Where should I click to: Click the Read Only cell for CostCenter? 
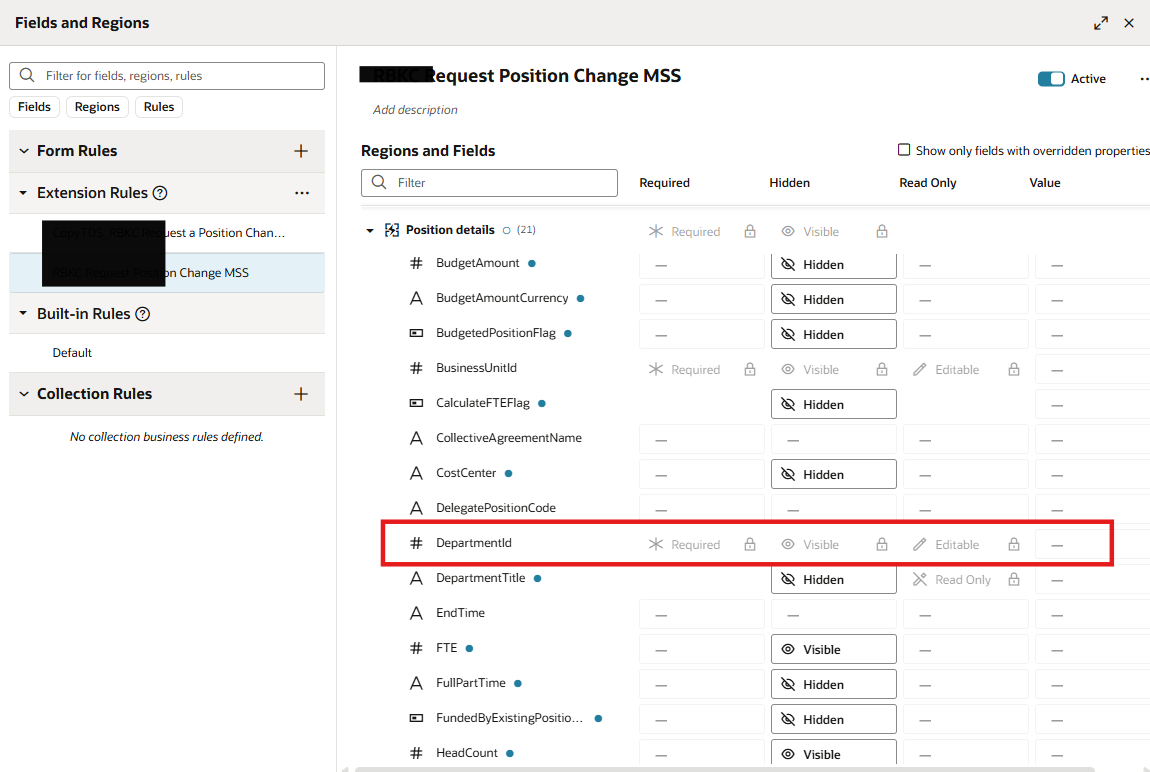[965, 474]
